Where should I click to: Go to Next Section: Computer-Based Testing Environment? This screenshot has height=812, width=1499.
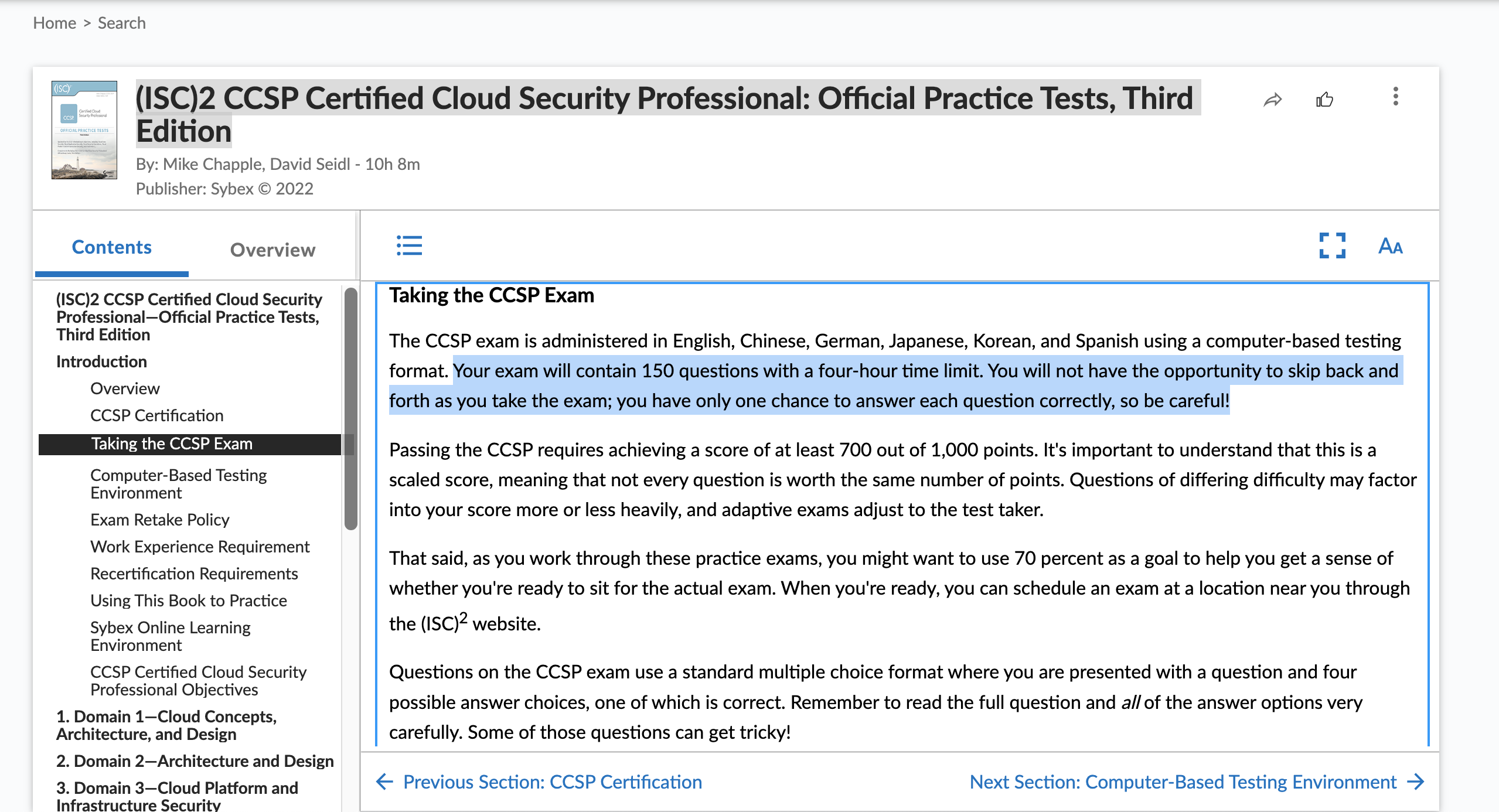point(1183,782)
